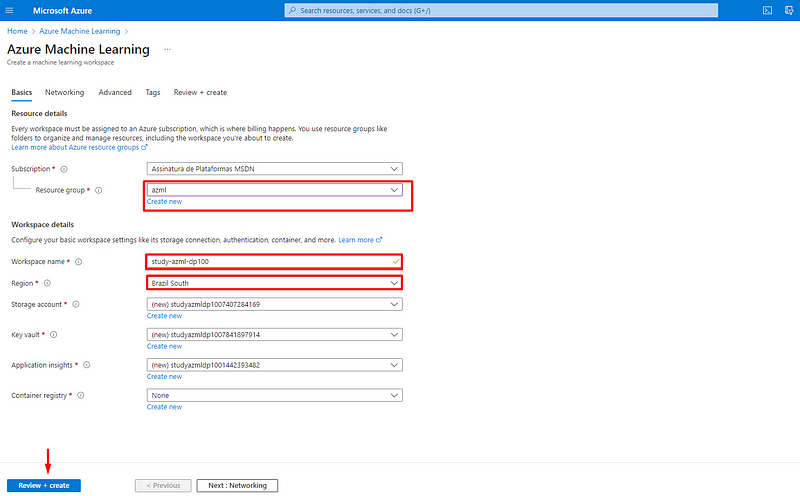Open Learn more about Azure resource groups
This screenshot has height=496, width=800.
tap(79, 147)
